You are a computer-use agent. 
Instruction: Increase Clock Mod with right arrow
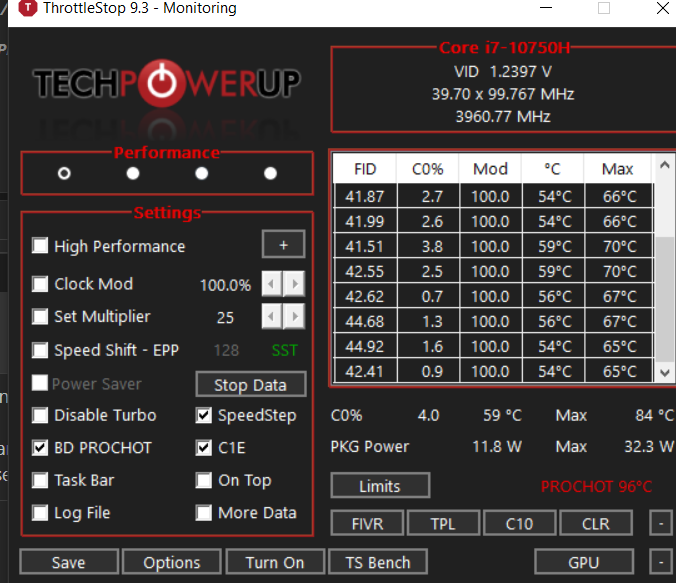(x=294, y=284)
